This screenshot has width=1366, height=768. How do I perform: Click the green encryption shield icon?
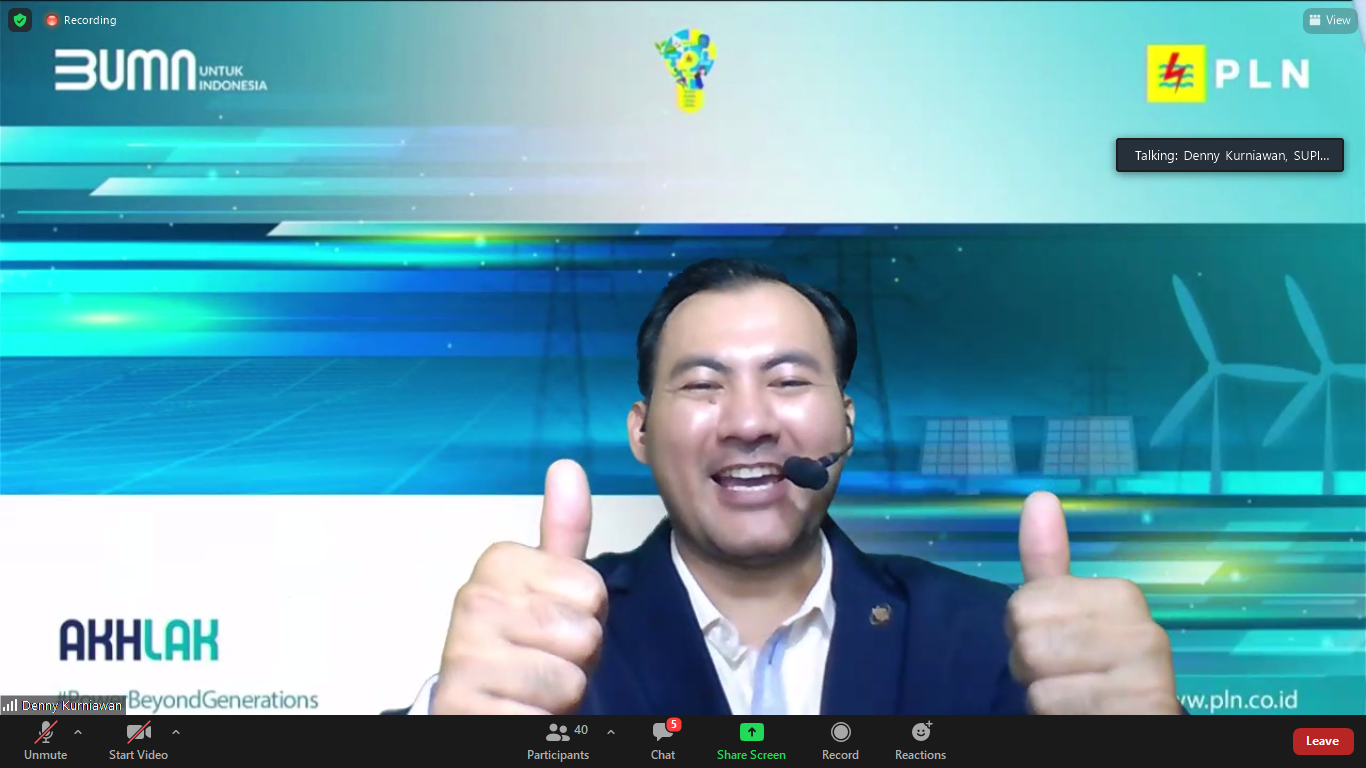(x=20, y=20)
